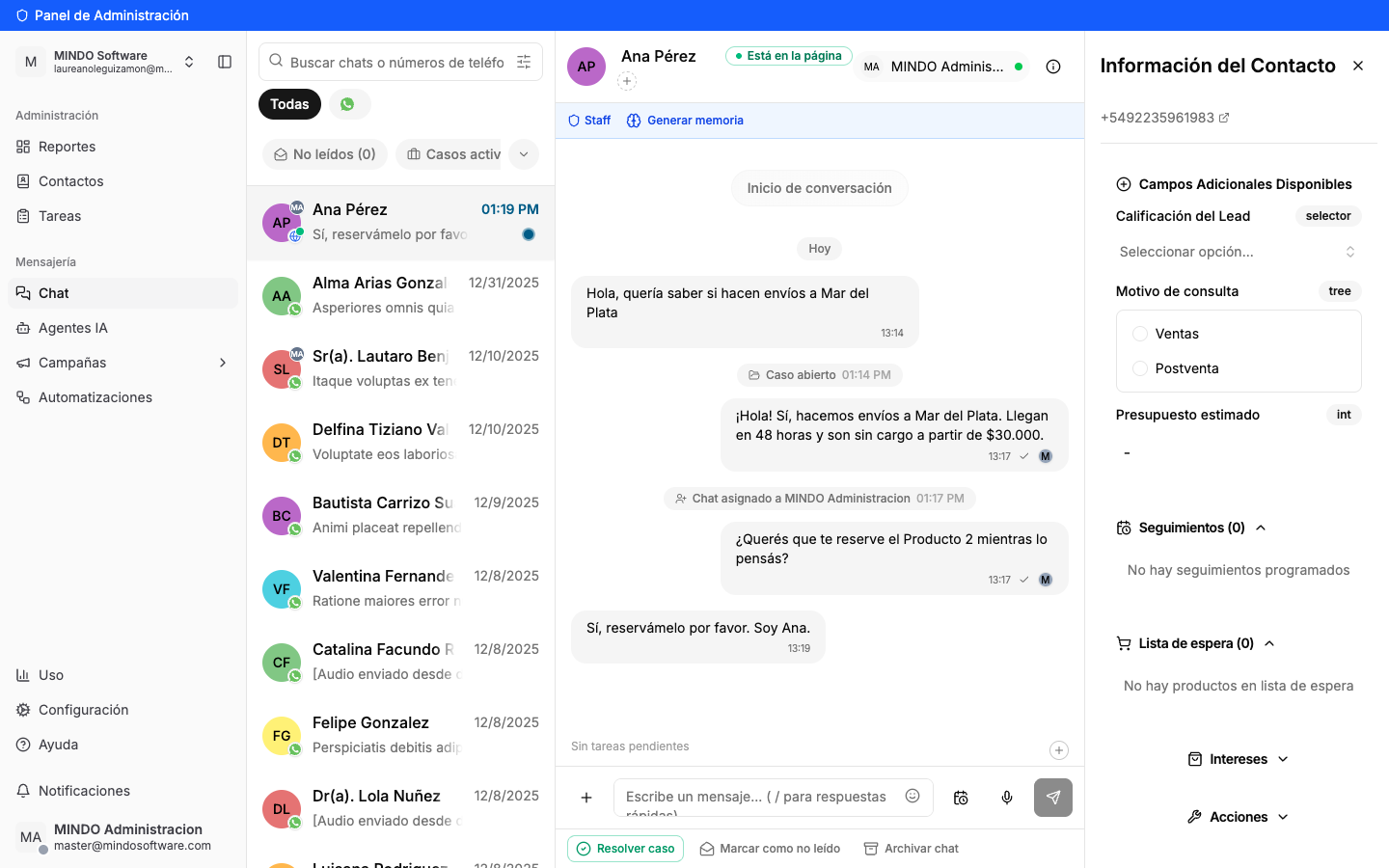Expand more chat filters chevron
Screen dimensions: 1389x868
pos(524,154)
